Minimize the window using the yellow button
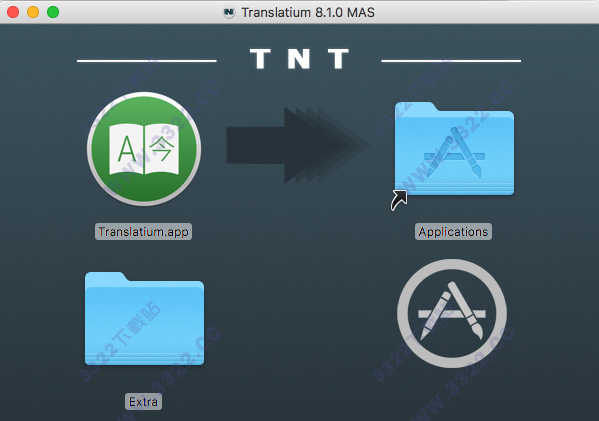This screenshot has height=421, width=599. [x=33, y=12]
